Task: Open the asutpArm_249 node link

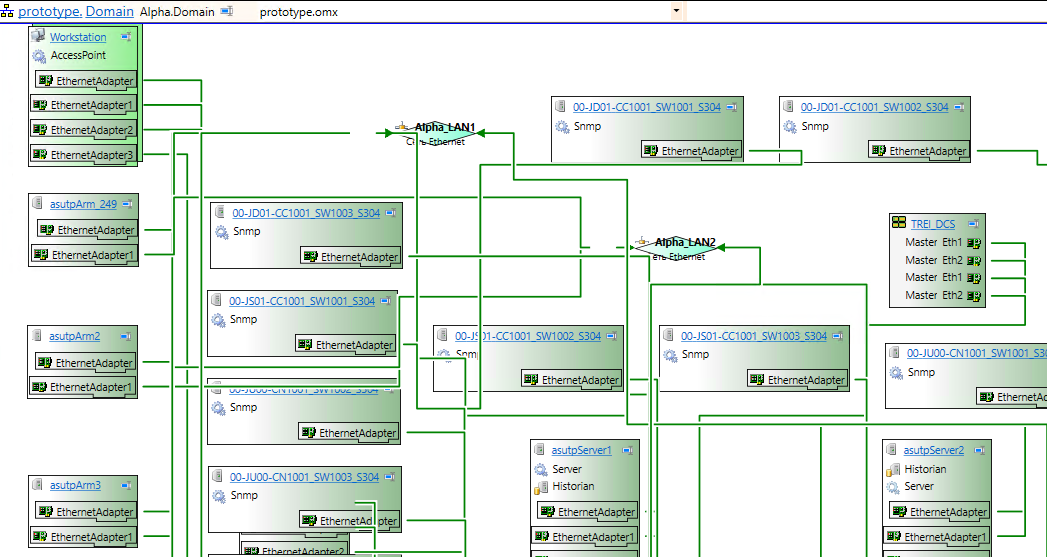Action: (83, 204)
